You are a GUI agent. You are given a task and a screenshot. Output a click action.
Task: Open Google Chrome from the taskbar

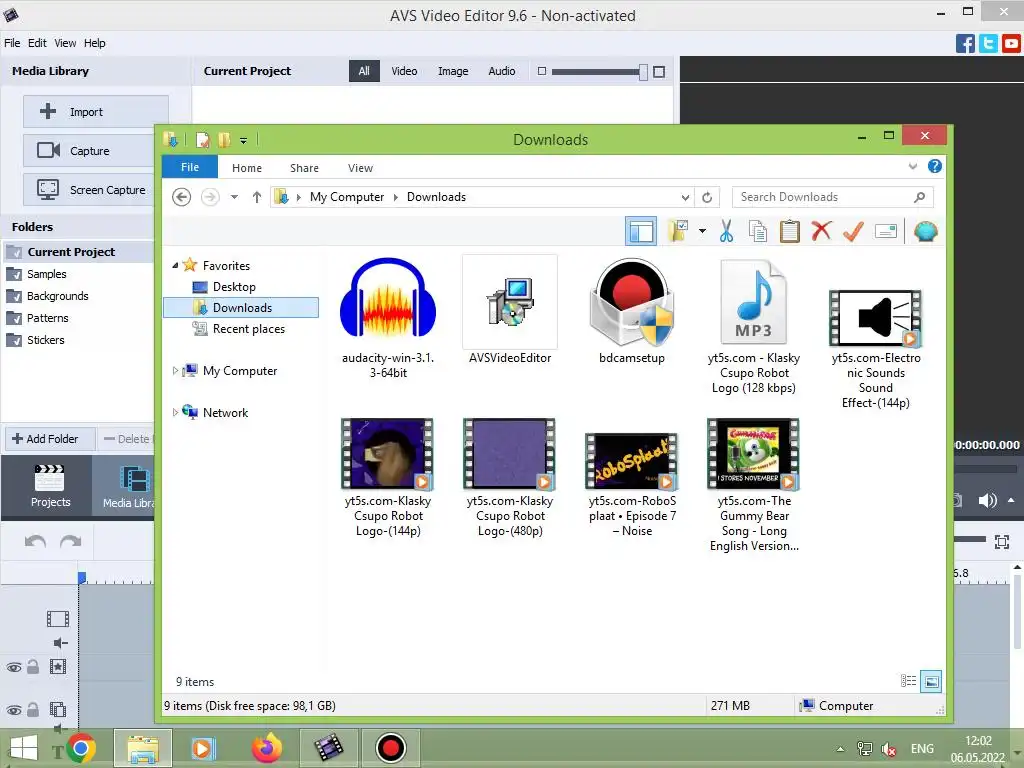click(x=81, y=748)
